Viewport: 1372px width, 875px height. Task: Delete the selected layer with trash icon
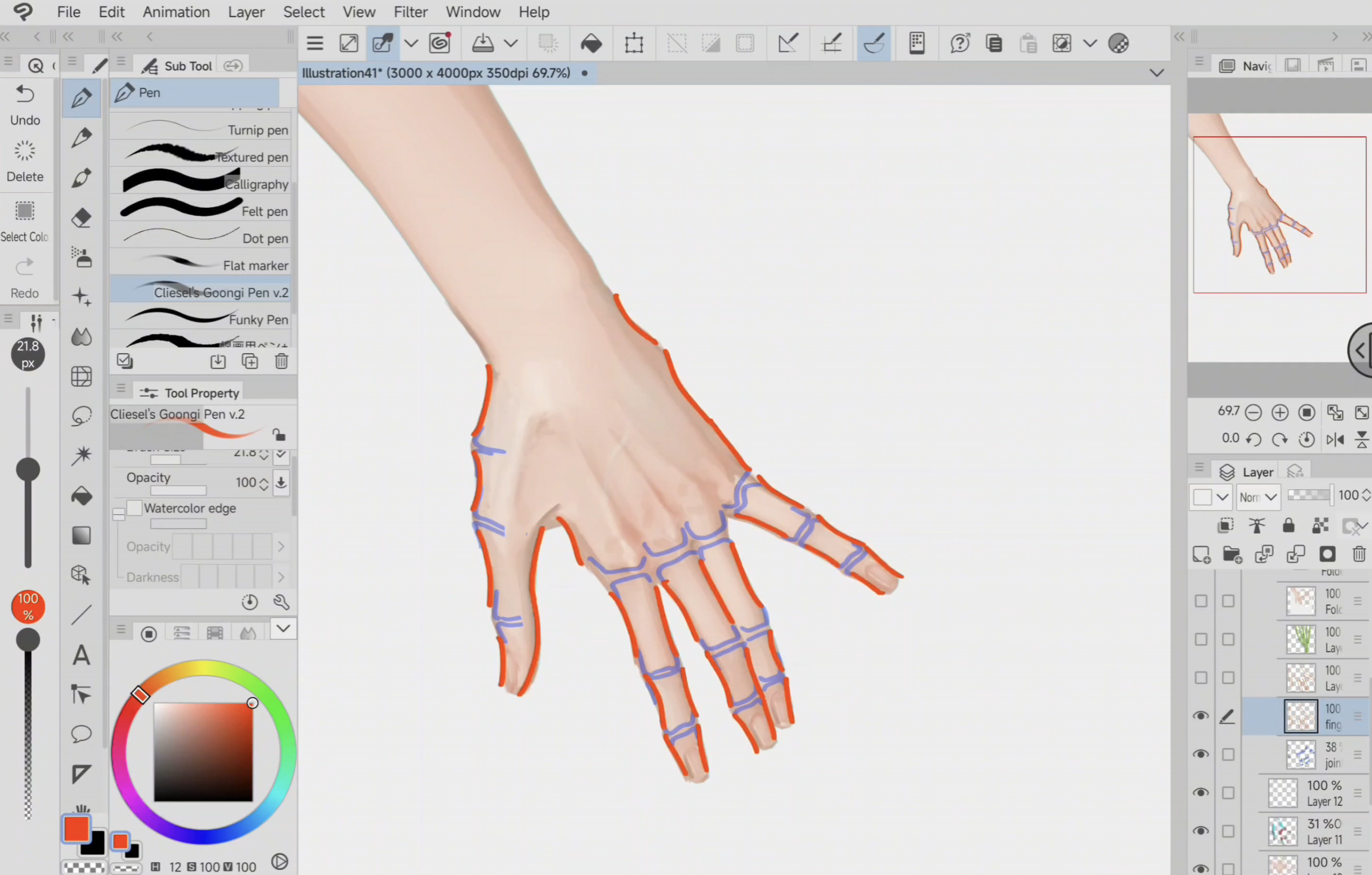pyautogui.click(x=1359, y=554)
